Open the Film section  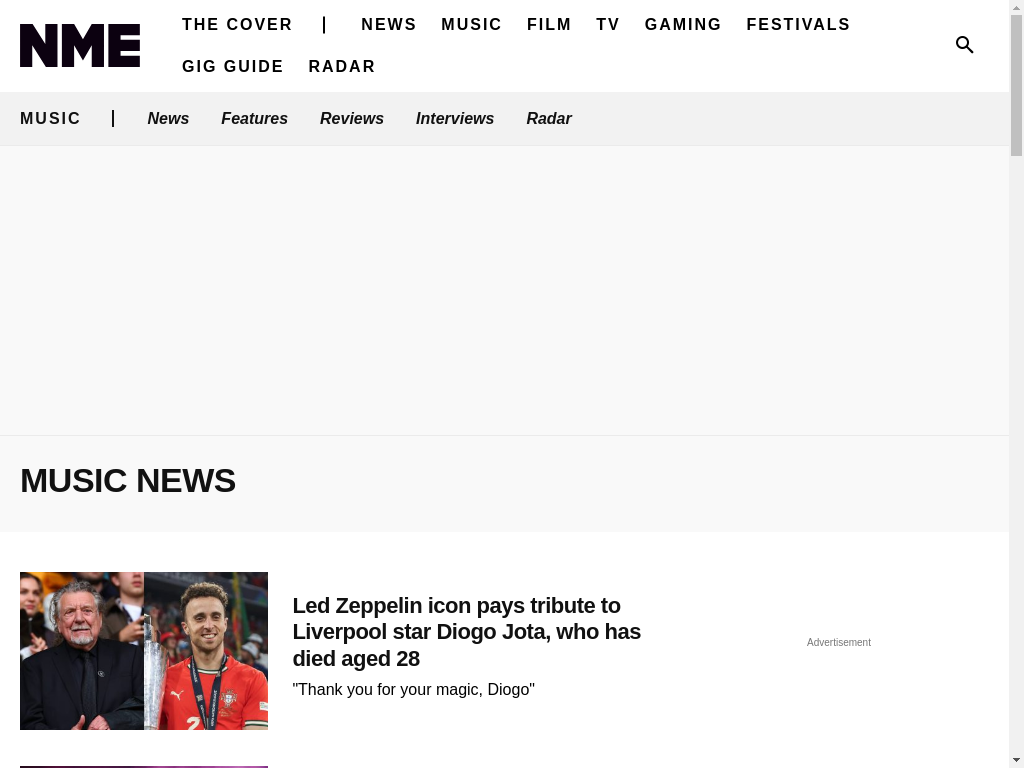[549, 24]
